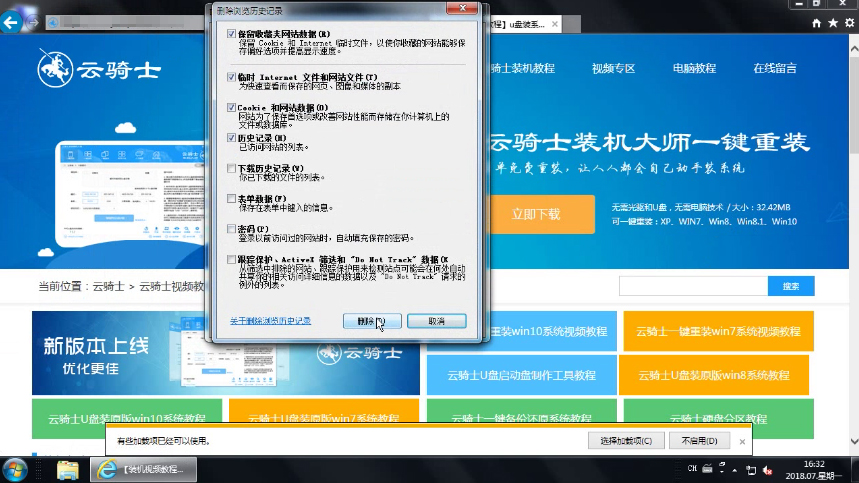Viewport: 859px width, 483px height.
Task: Select Internet Explorer taskbar item
Action: (144, 469)
